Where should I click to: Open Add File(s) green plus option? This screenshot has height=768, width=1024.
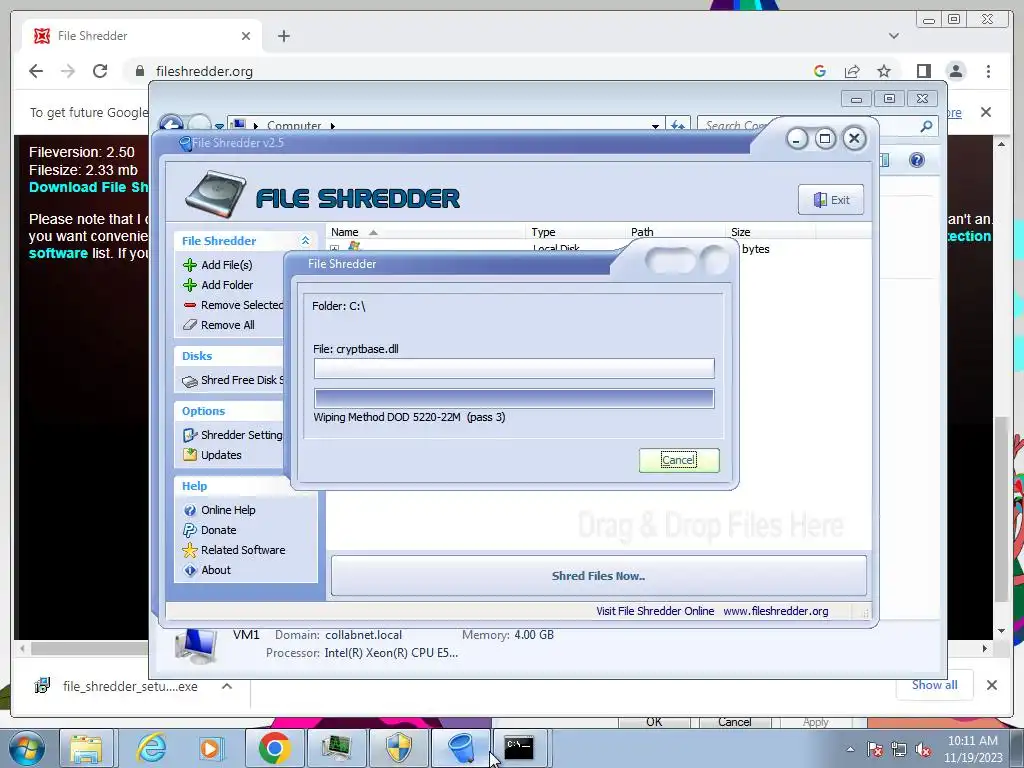pyautogui.click(x=190, y=264)
